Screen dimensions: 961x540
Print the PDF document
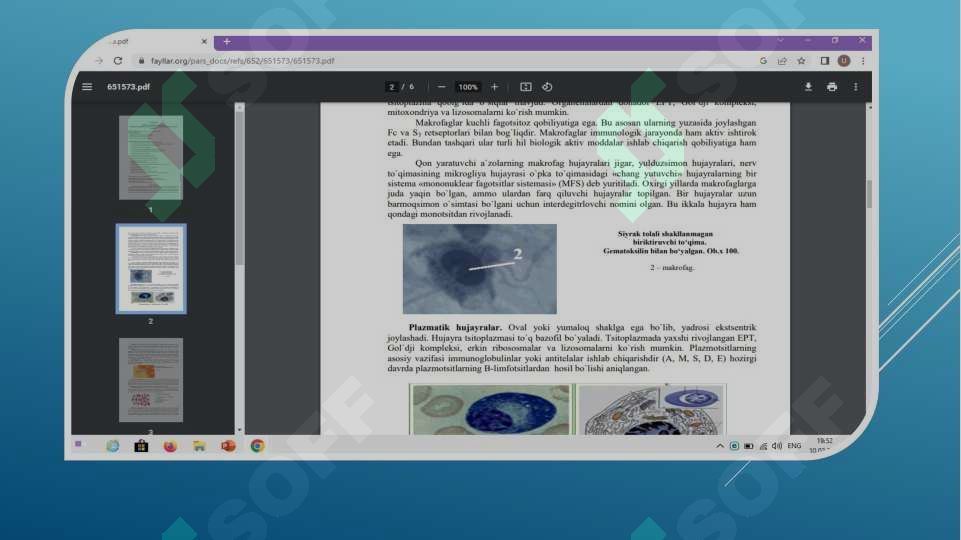tap(832, 87)
